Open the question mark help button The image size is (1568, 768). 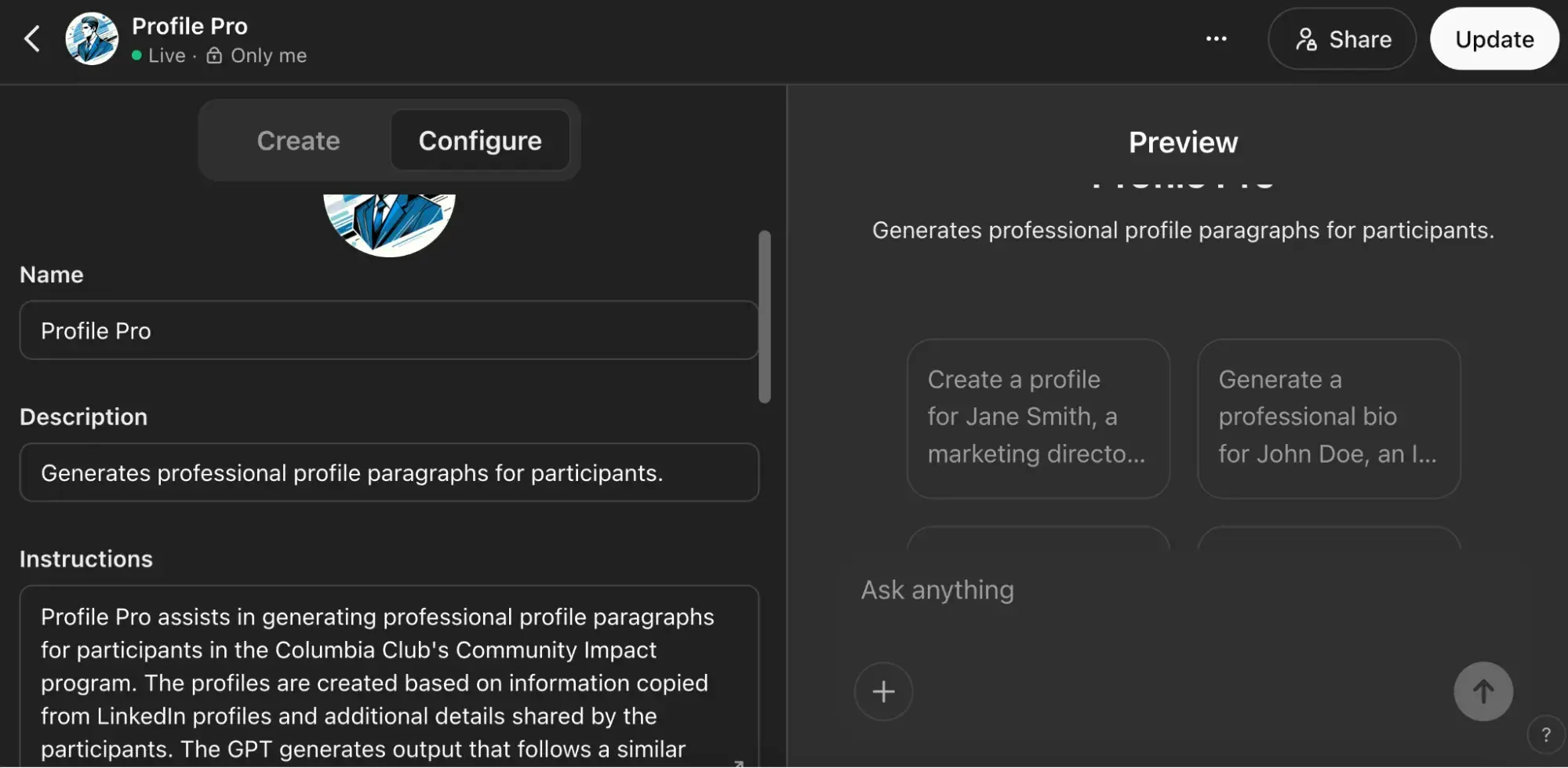[1545, 735]
